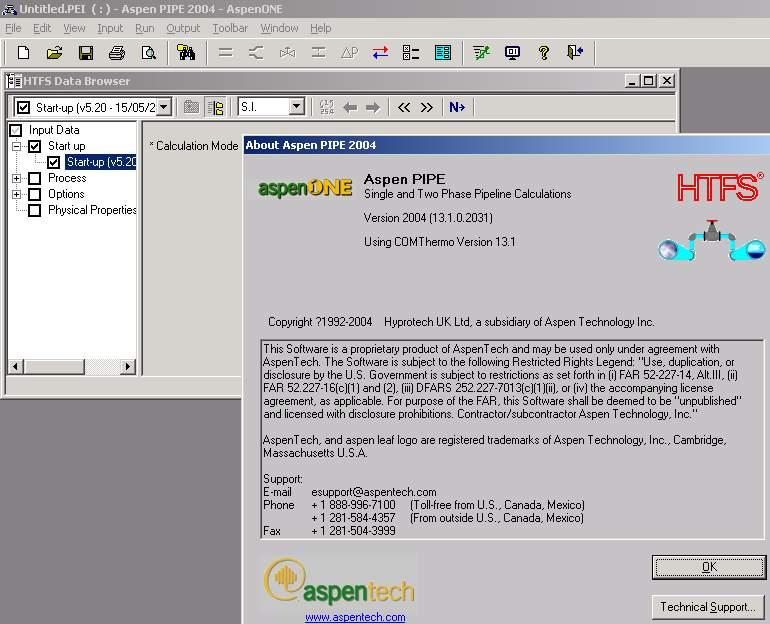Toggle the Options checkbox

(x=34, y=194)
